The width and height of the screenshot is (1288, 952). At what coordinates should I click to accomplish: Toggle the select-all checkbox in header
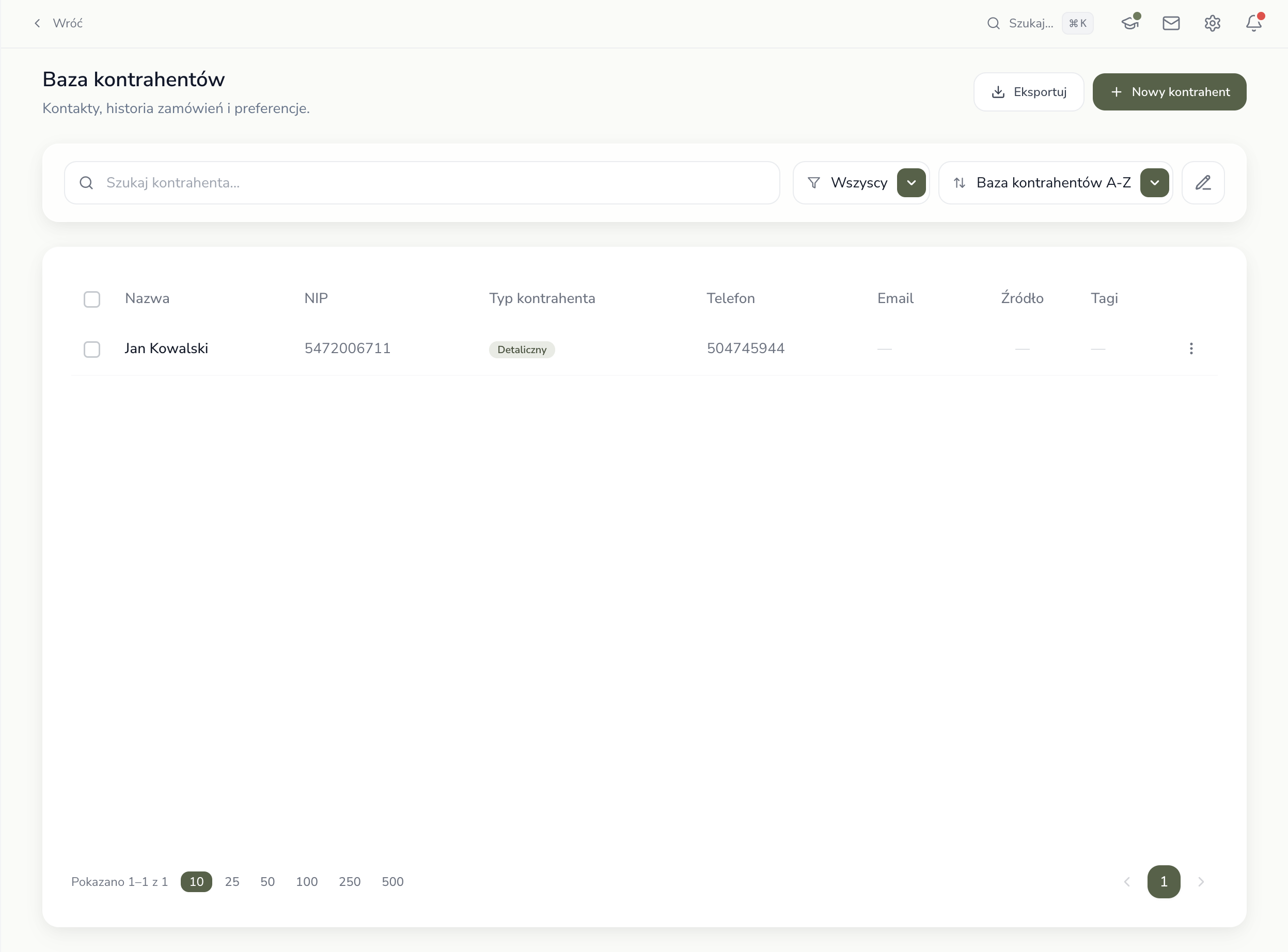92,299
